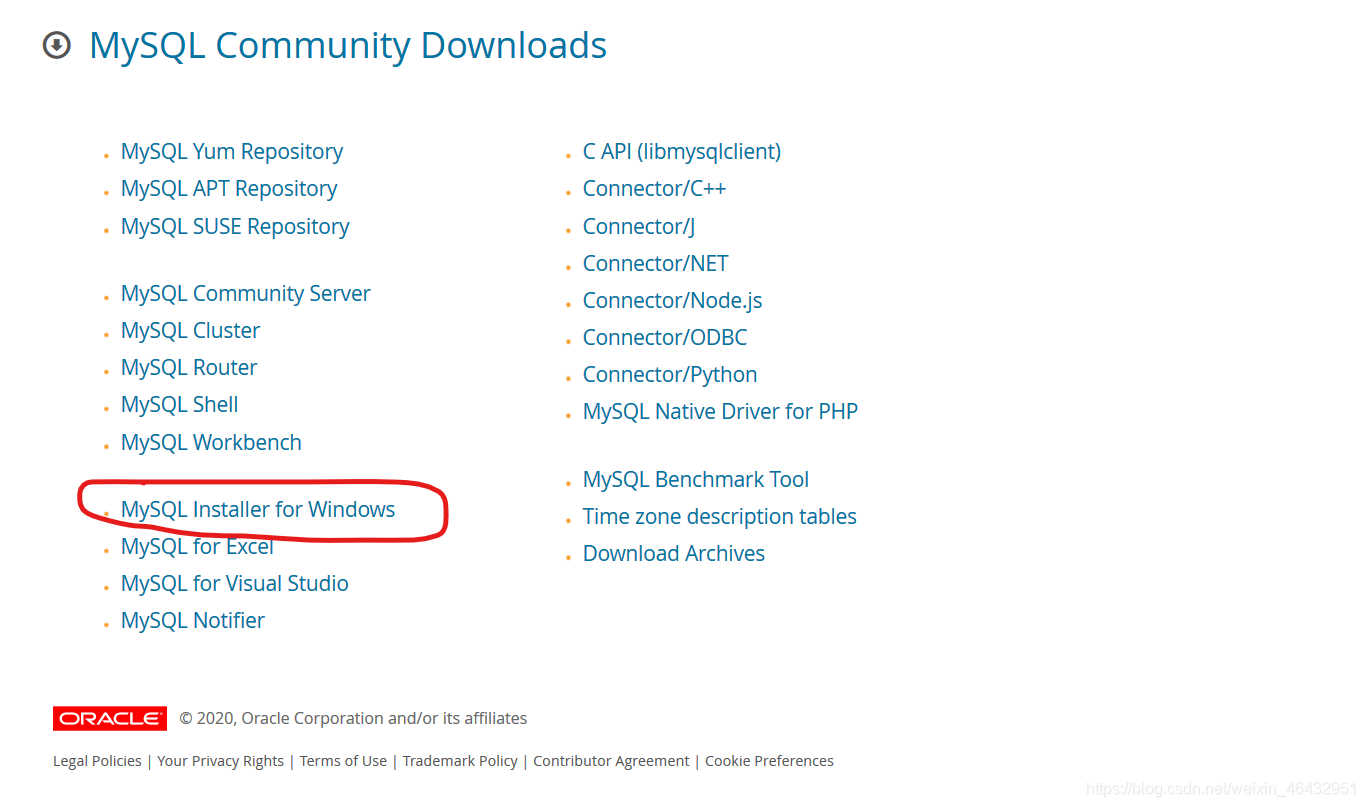Open the MySQL Workbench link

coord(211,443)
